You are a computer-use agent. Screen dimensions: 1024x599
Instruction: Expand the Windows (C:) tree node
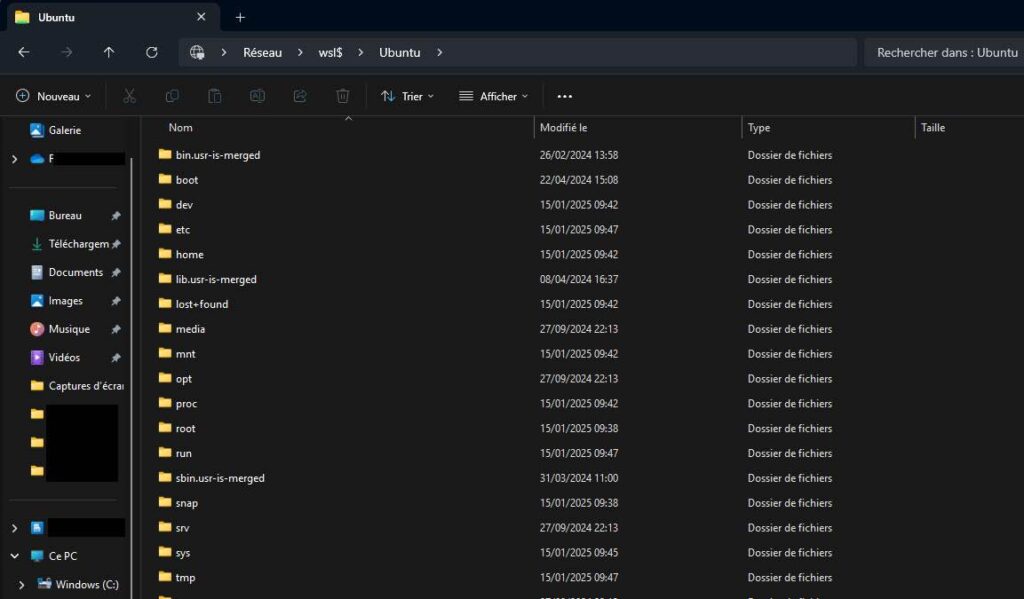[x=22, y=584]
